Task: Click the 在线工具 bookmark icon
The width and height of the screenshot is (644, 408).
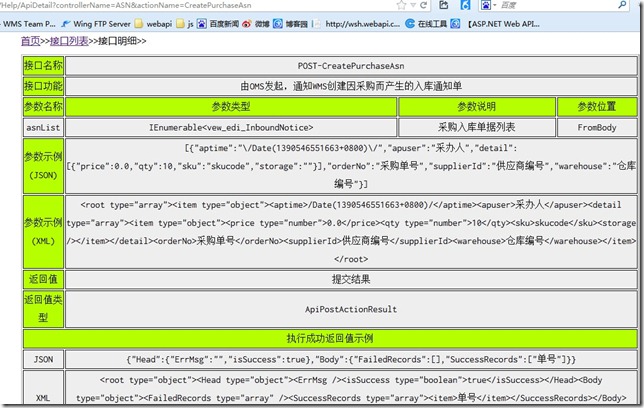Action: (409, 24)
